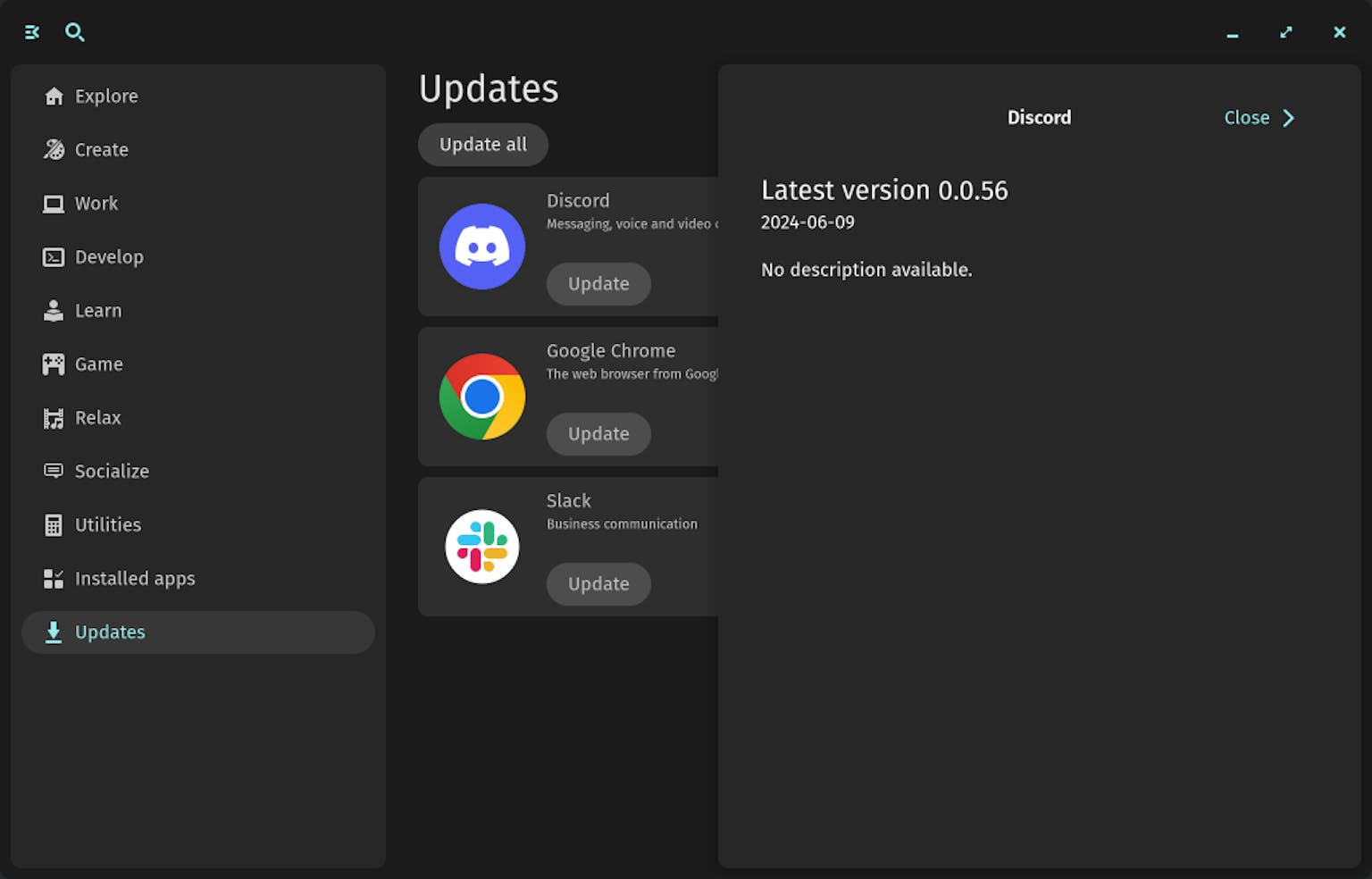
Task: Open the Work category
Action: click(x=96, y=203)
